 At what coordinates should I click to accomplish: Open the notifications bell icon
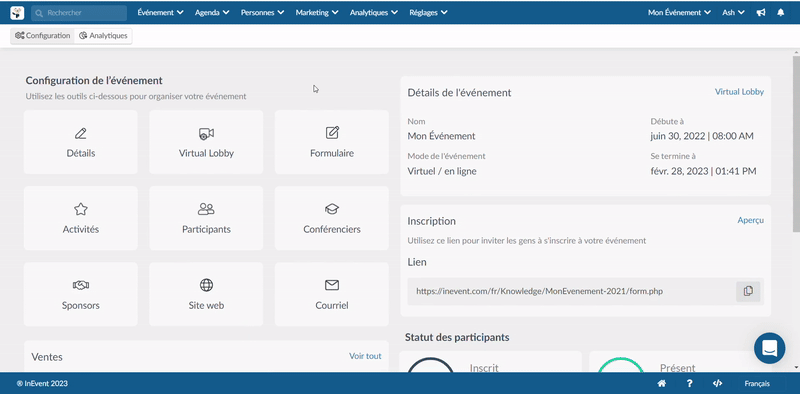click(x=780, y=13)
